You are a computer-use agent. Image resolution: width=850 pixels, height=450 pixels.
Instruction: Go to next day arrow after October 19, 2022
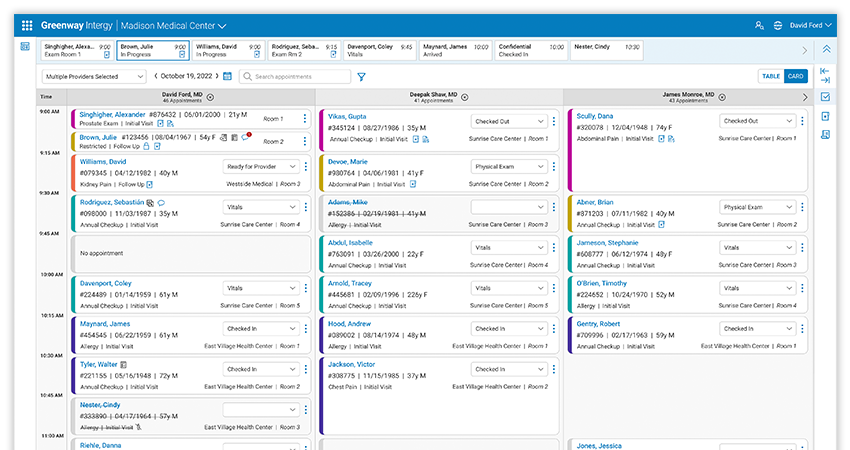217,76
